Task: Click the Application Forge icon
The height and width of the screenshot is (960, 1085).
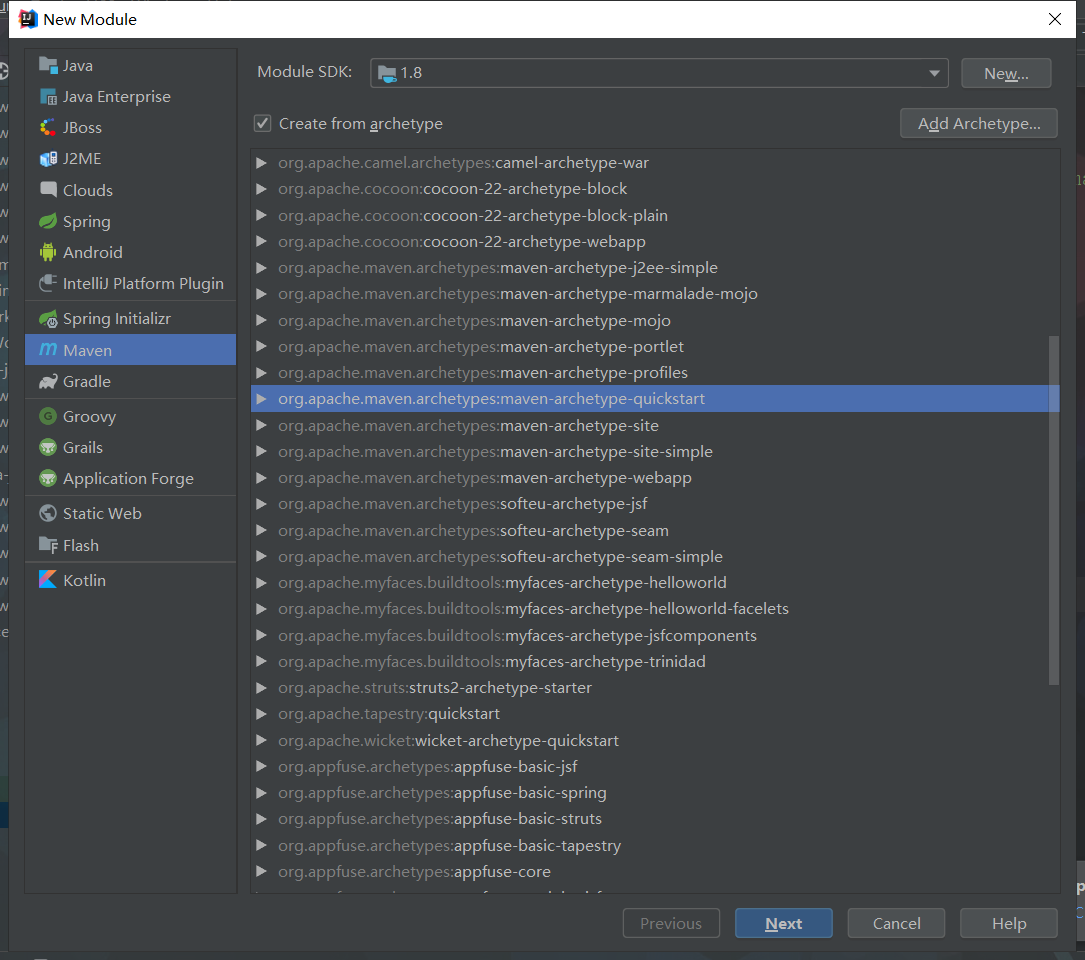Action: click(48, 478)
